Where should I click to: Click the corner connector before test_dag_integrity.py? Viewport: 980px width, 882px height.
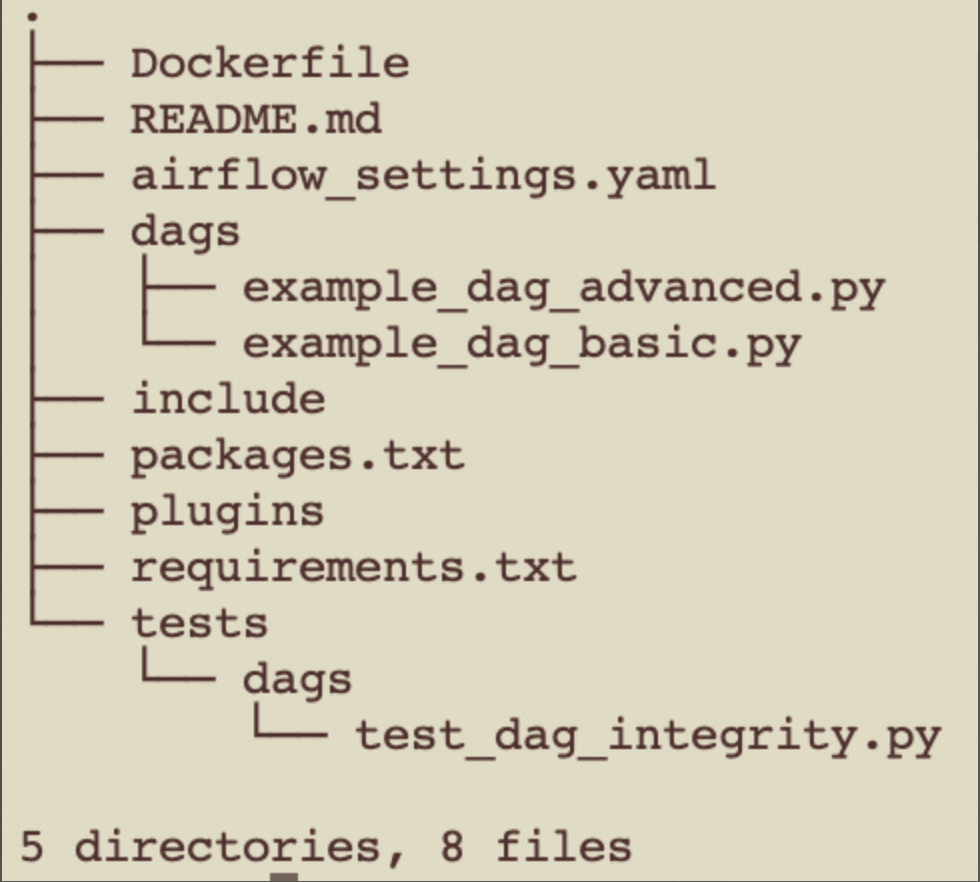290,732
